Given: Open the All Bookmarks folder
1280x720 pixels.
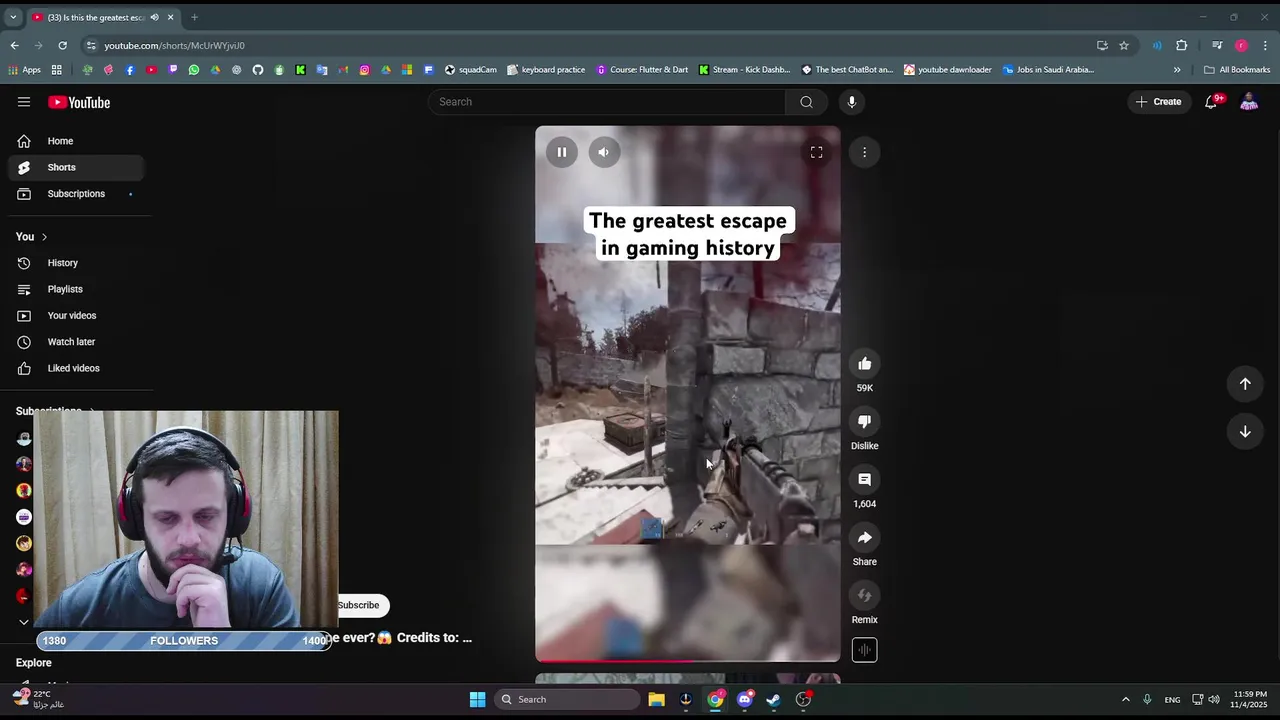Looking at the screenshot, I should [1237, 70].
